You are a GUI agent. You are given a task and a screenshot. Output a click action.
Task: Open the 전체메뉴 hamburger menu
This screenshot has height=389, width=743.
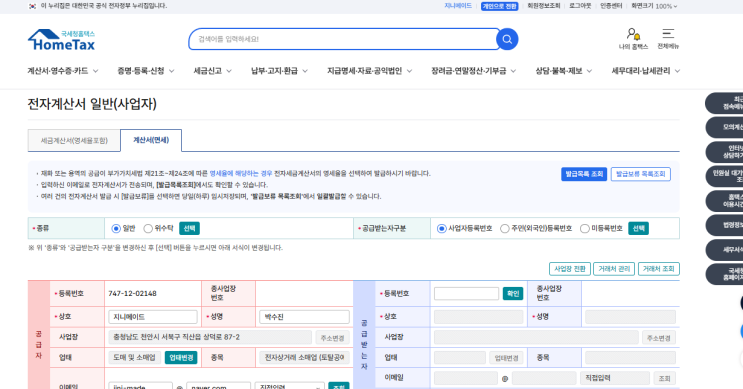(668, 39)
